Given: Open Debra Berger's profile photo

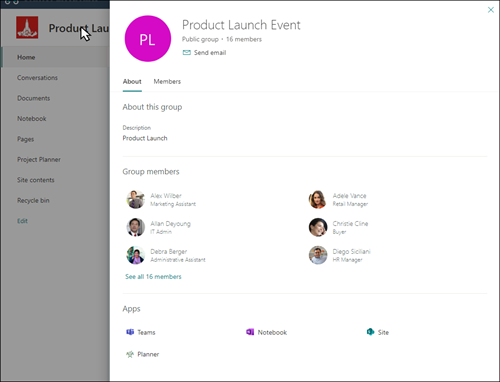Looking at the screenshot, I should pyautogui.click(x=135, y=255).
